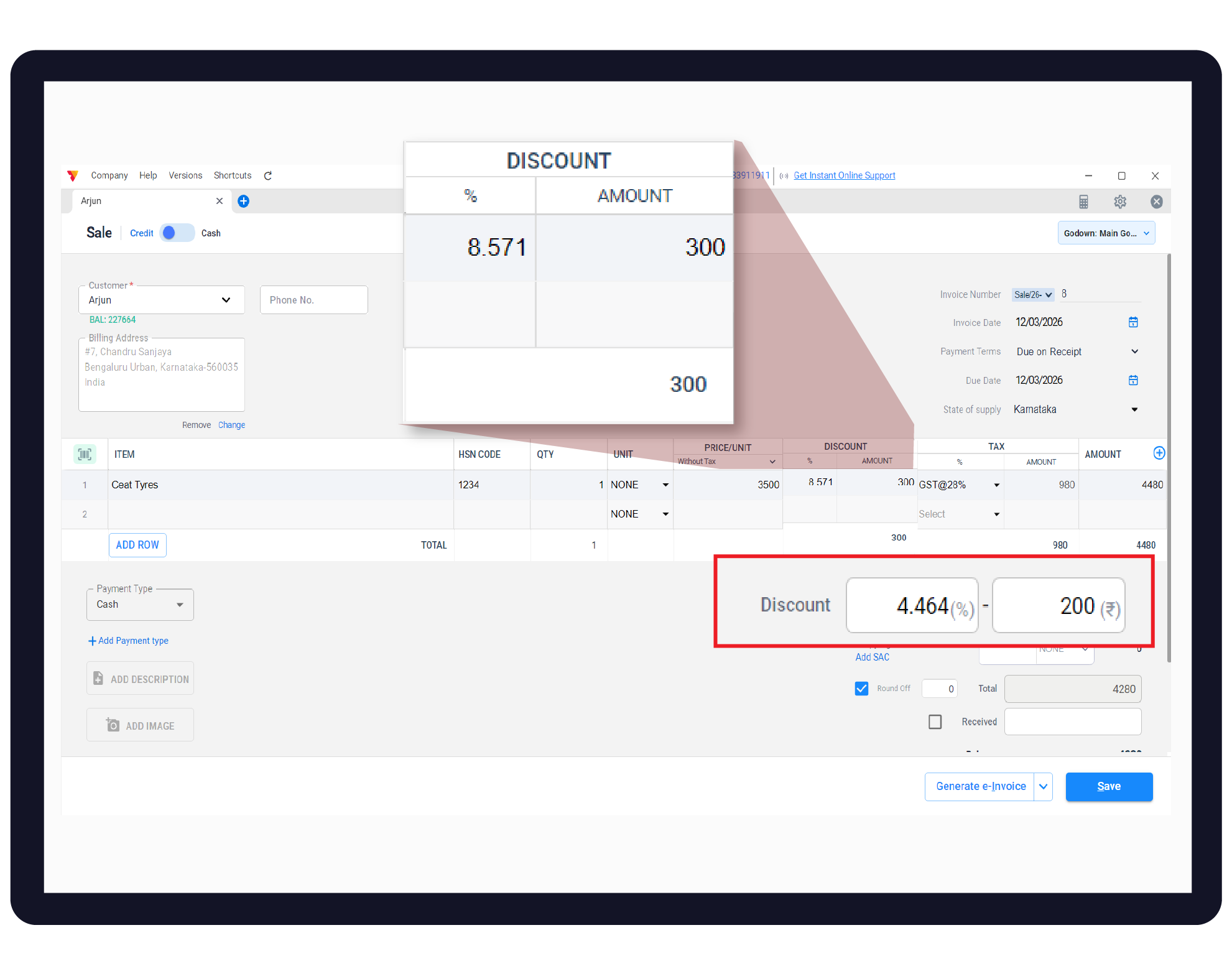Open the Company menu
The width and height of the screenshot is (1232, 971).
[109, 175]
